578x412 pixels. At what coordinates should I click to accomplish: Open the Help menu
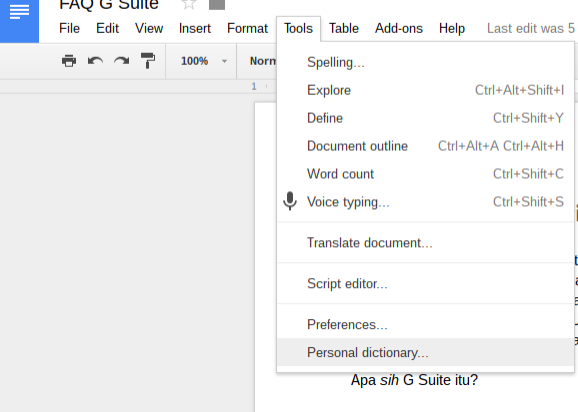(452, 28)
